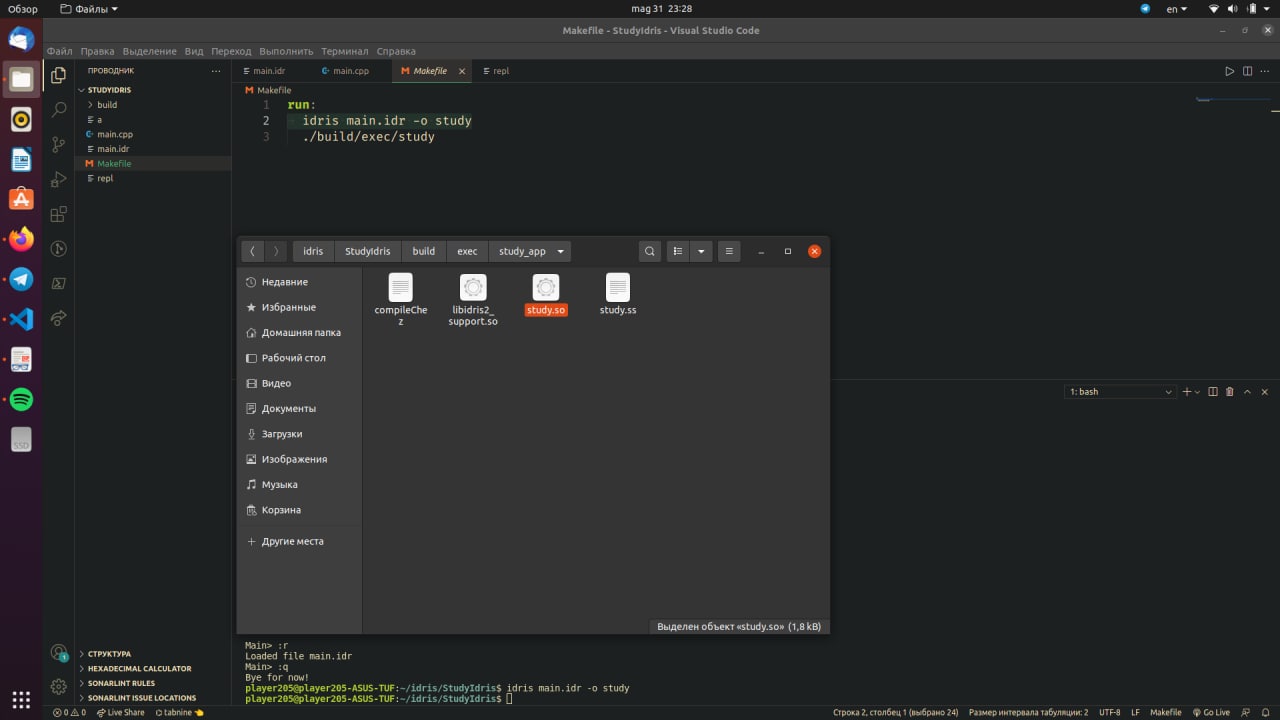Open the bash terminal selector dropdown
Viewport: 1280px width, 720px height.
coord(1120,392)
